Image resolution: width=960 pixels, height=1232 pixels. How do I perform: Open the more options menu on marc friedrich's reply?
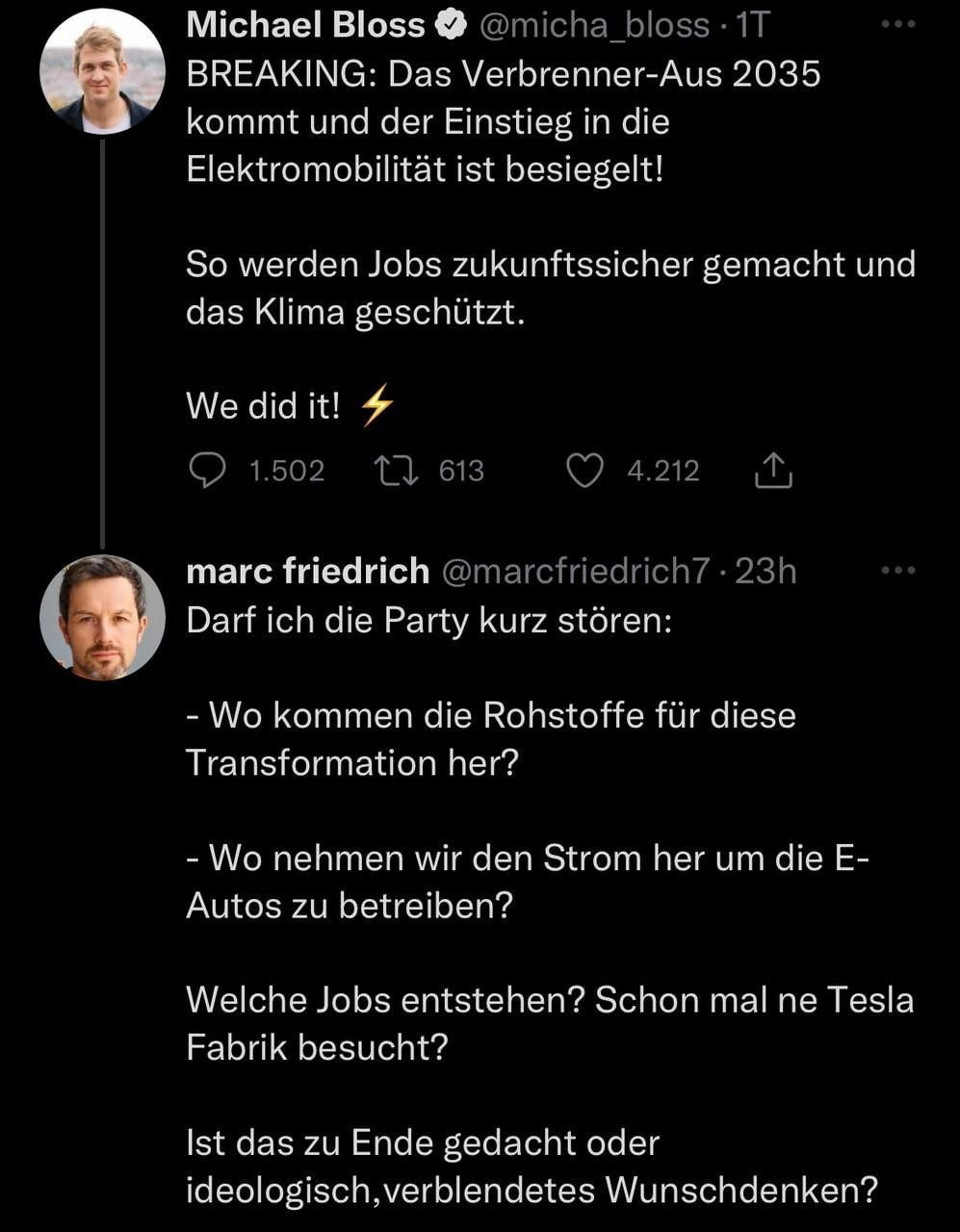click(898, 571)
